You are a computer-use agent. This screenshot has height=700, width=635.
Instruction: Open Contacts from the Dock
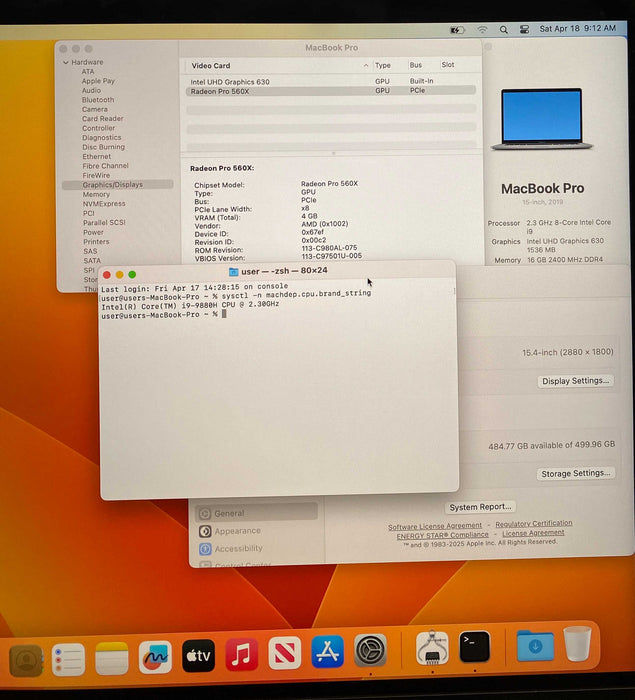26,660
